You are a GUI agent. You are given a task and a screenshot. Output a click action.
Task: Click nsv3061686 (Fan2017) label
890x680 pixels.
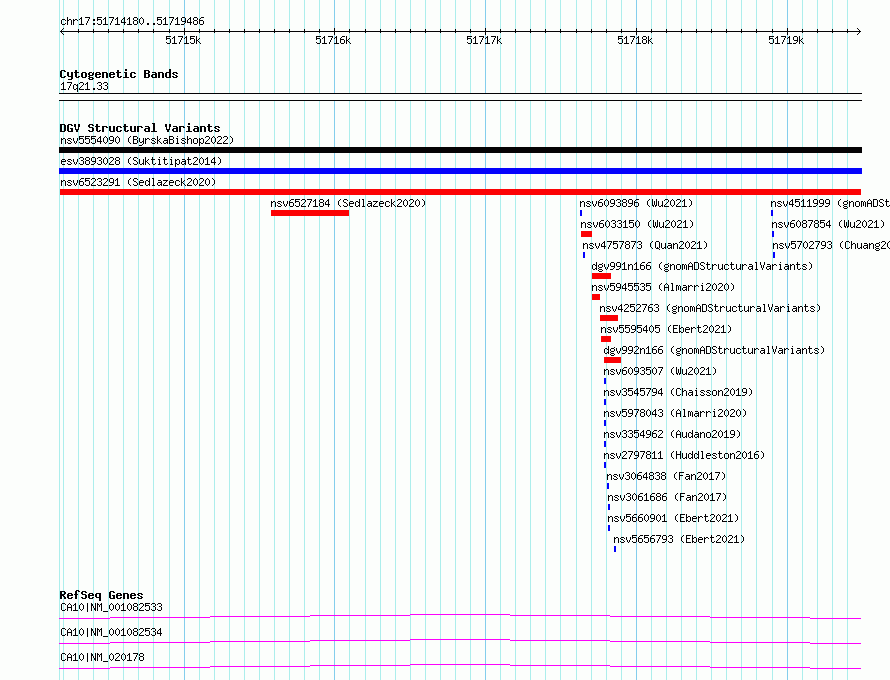[667, 497]
